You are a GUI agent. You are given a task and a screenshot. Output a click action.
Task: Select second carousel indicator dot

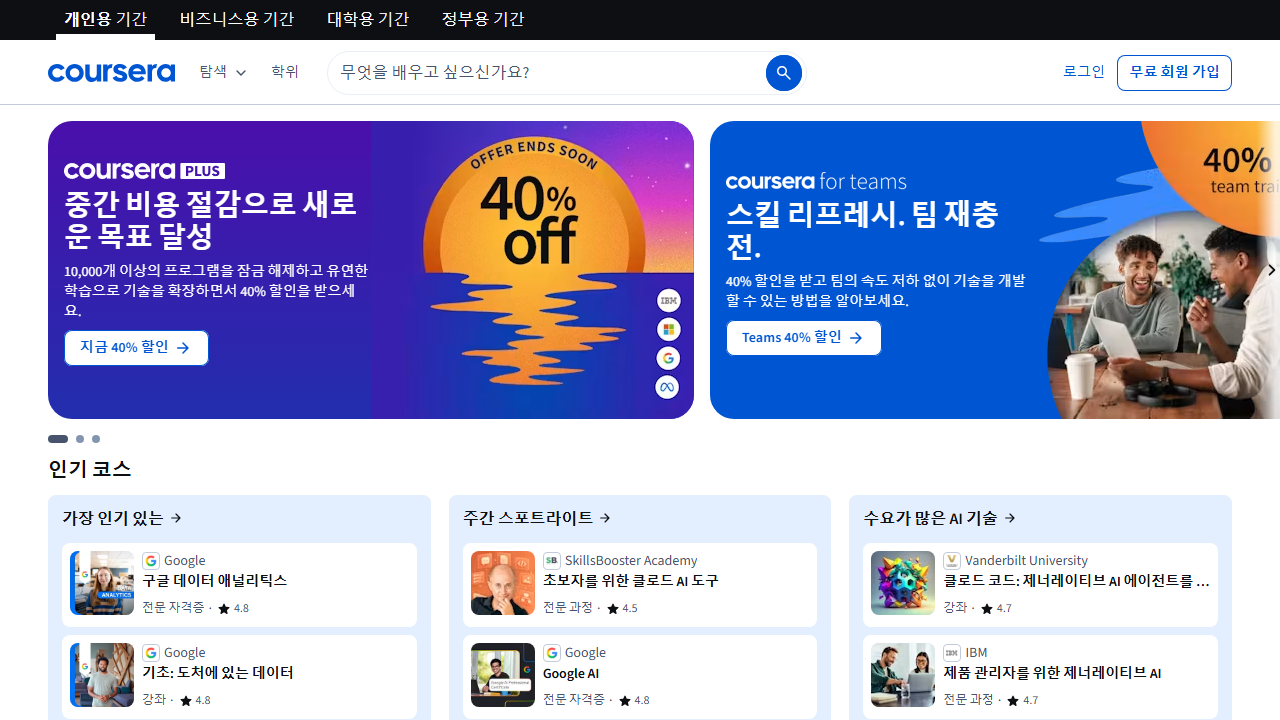click(x=80, y=439)
